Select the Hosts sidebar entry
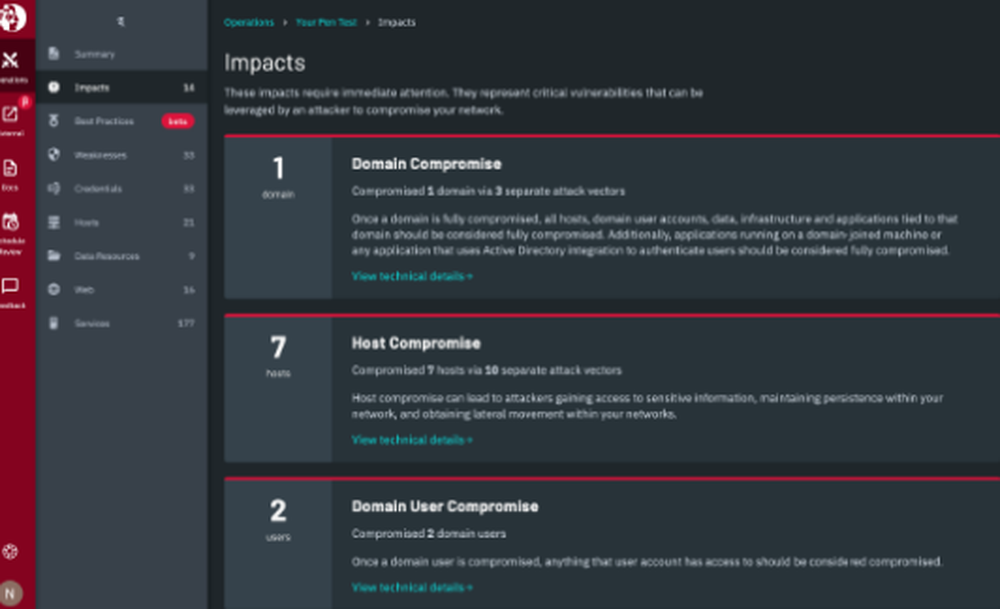1000x609 pixels. tap(87, 222)
